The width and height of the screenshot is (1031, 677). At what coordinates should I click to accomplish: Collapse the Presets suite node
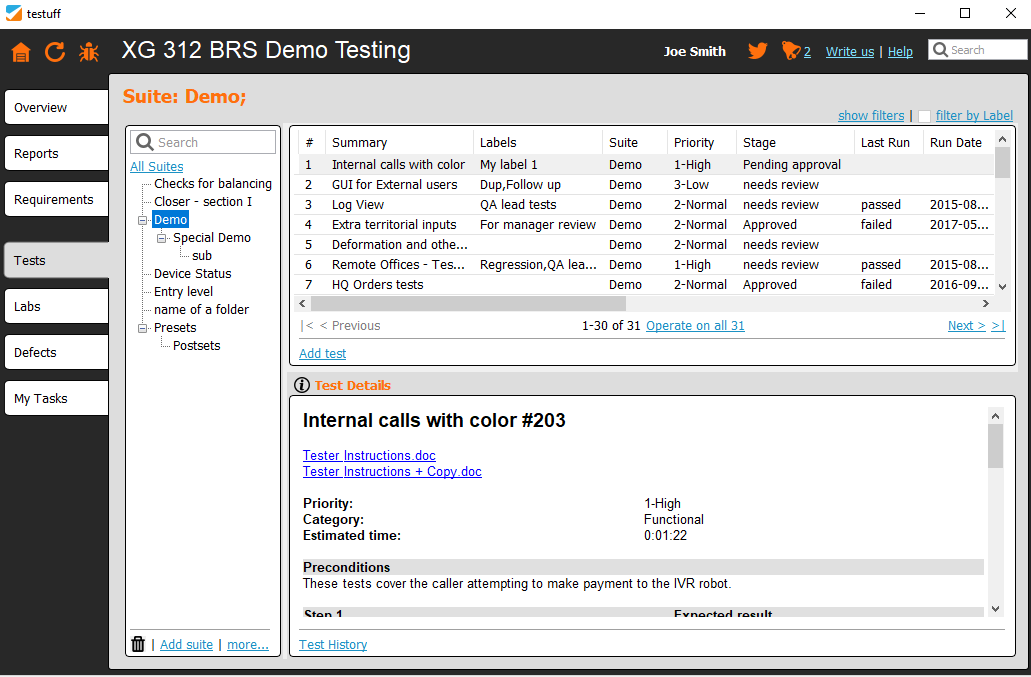coord(142,328)
